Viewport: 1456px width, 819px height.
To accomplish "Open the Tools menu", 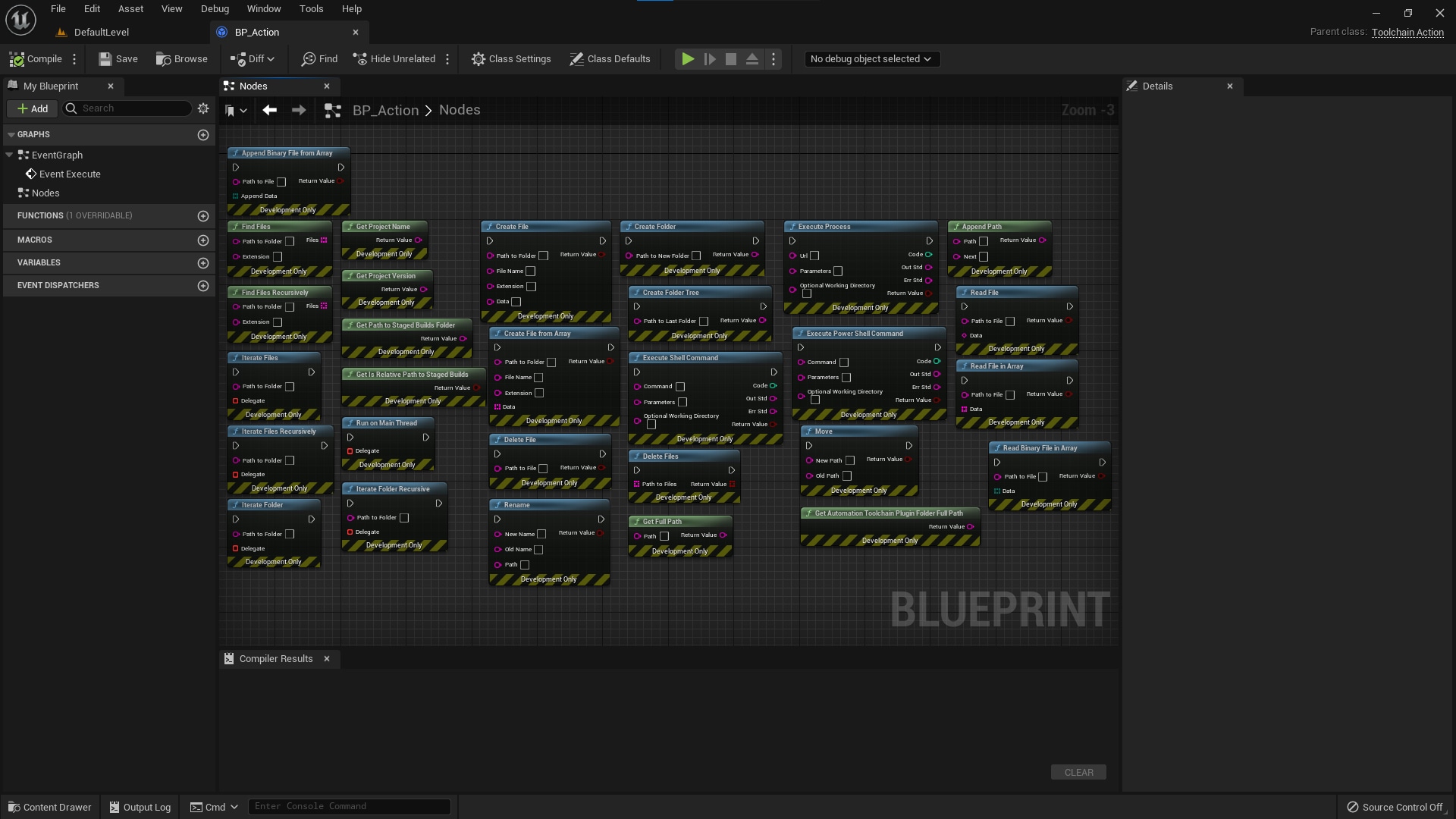I will (x=311, y=9).
